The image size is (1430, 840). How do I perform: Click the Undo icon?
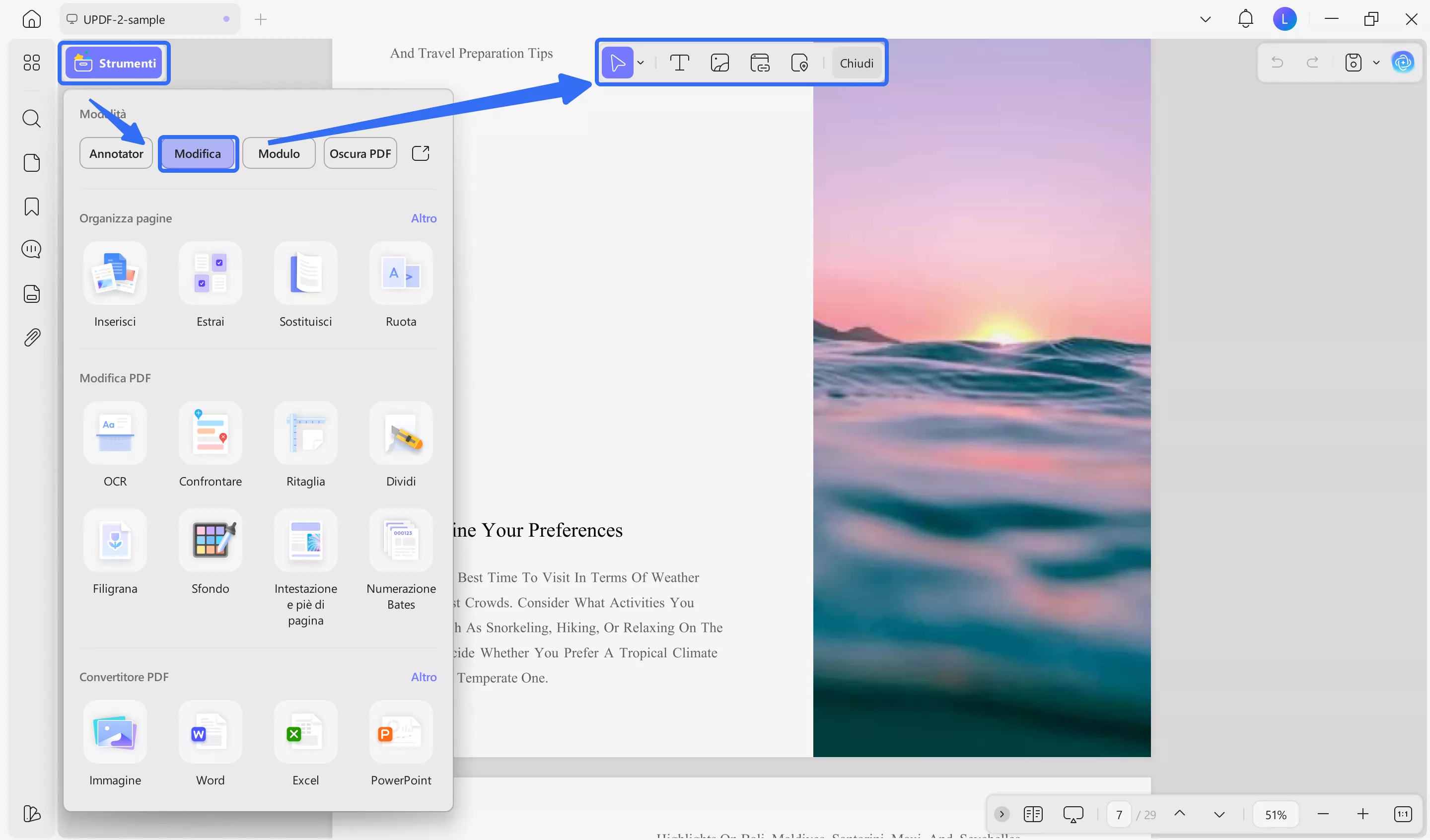[x=1278, y=63]
